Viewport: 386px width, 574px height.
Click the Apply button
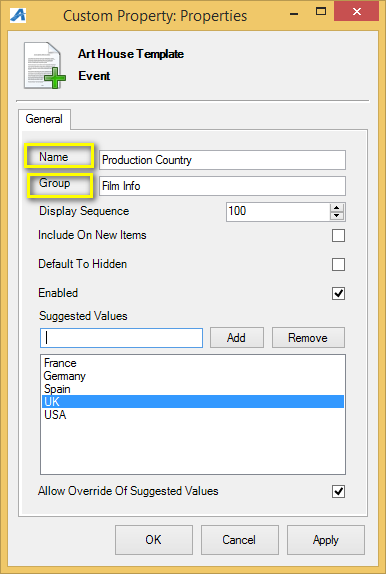(326, 540)
